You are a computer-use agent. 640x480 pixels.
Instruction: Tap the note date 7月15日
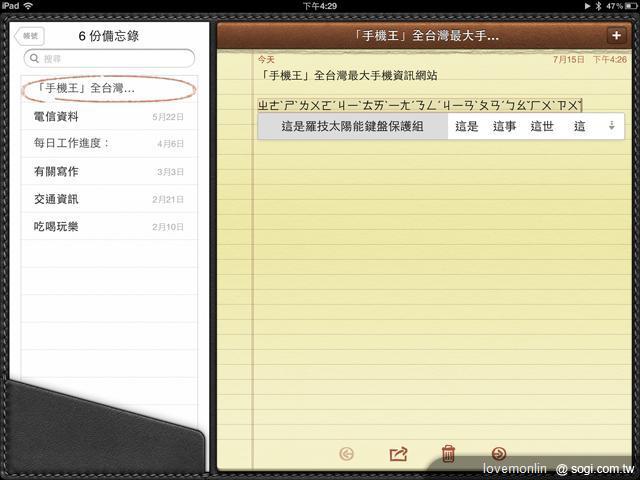569,60
